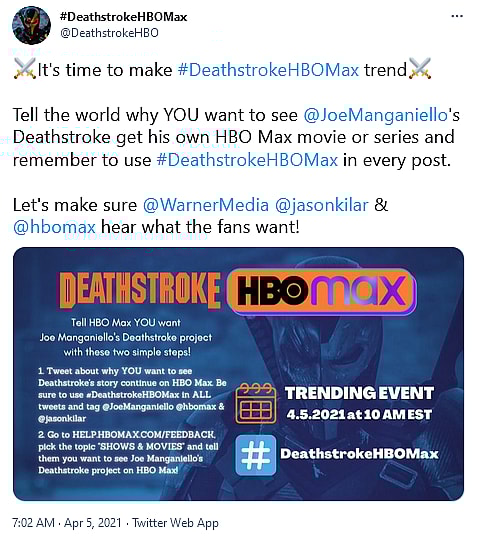Click the crossed swords emoji after "trend"

pyautogui.click(x=420, y=69)
